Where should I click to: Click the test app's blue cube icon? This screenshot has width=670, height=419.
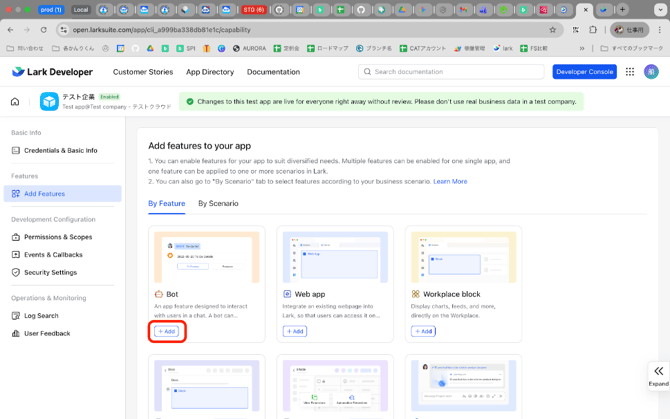[x=49, y=101]
